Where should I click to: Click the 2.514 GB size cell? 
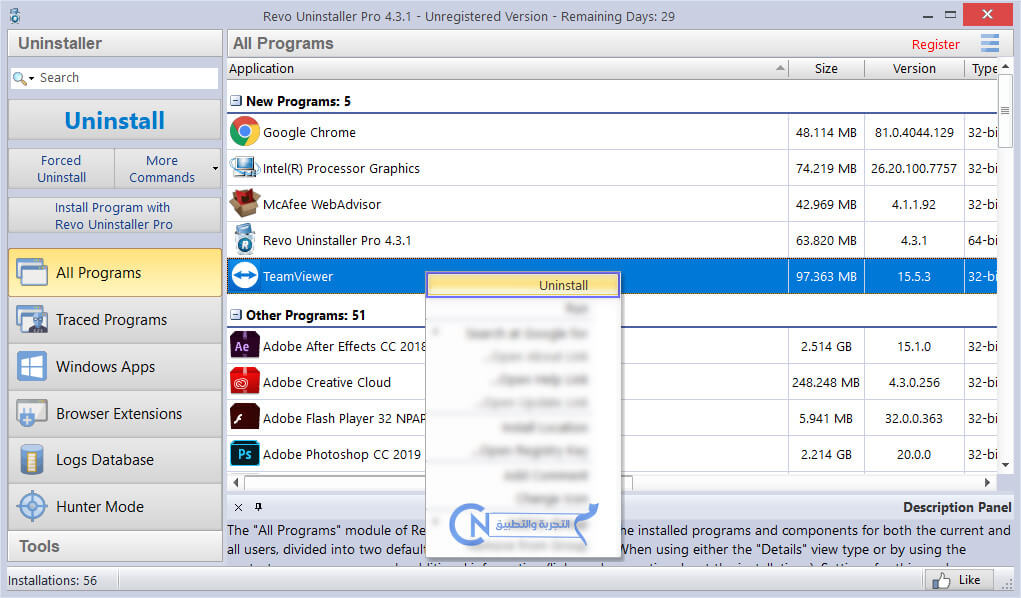click(826, 347)
